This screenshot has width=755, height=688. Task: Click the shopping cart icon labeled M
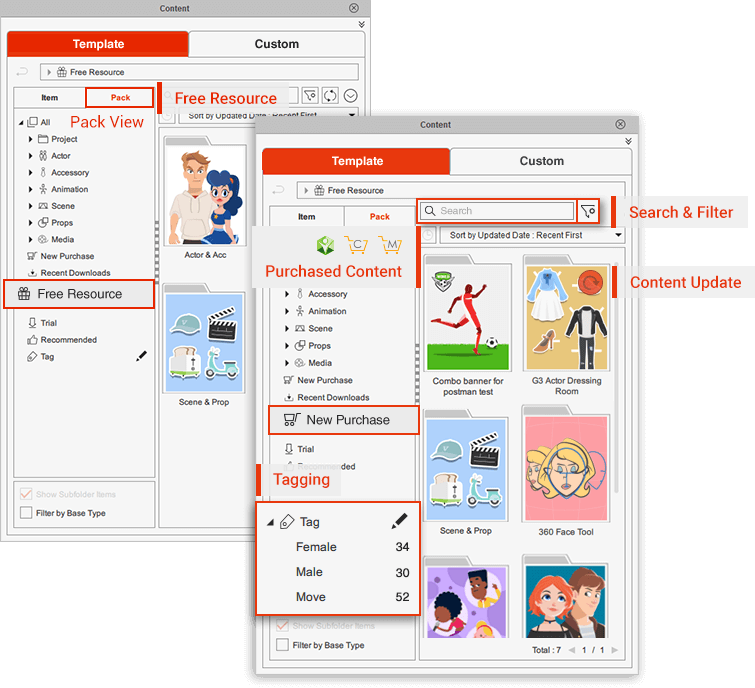click(390, 245)
